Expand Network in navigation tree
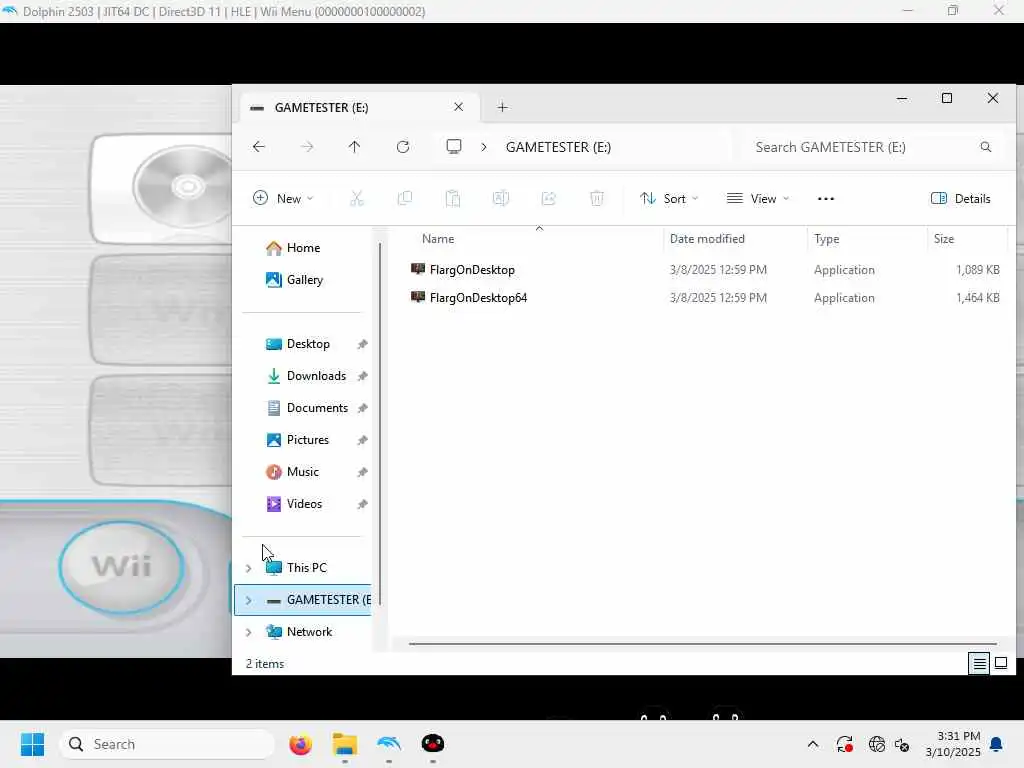Image resolution: width=1024 pixels, height=768 pixels. pos(249,632)
